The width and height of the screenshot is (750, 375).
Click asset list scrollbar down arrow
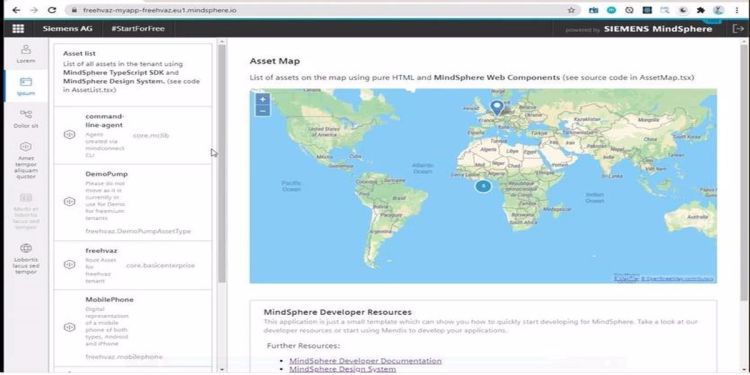(x=221, y=370)
